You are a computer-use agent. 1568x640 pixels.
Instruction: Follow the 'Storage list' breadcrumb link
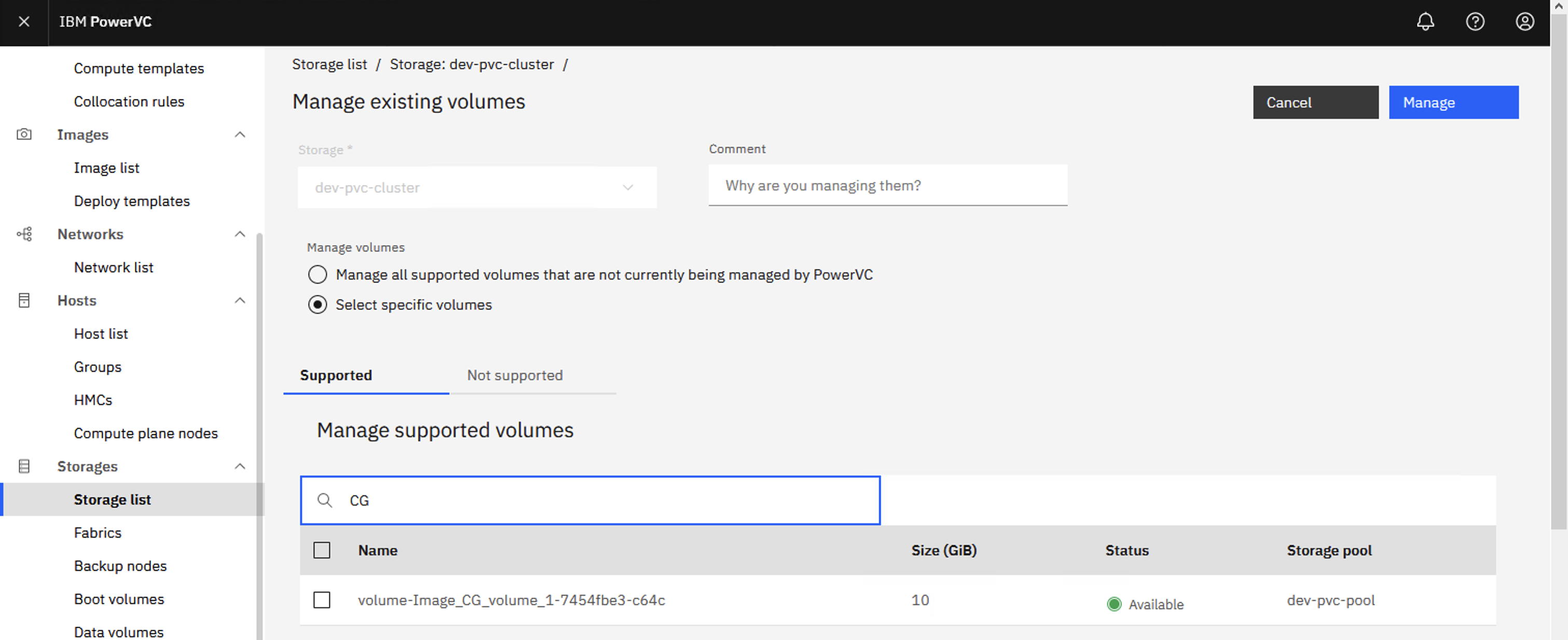(x=329, y=64)
